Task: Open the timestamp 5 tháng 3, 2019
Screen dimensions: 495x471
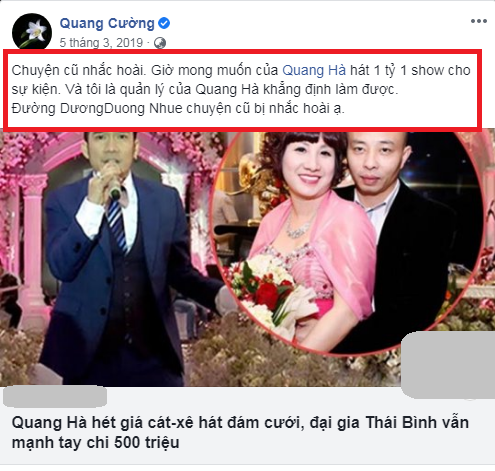Action: [x=101, y=43]
